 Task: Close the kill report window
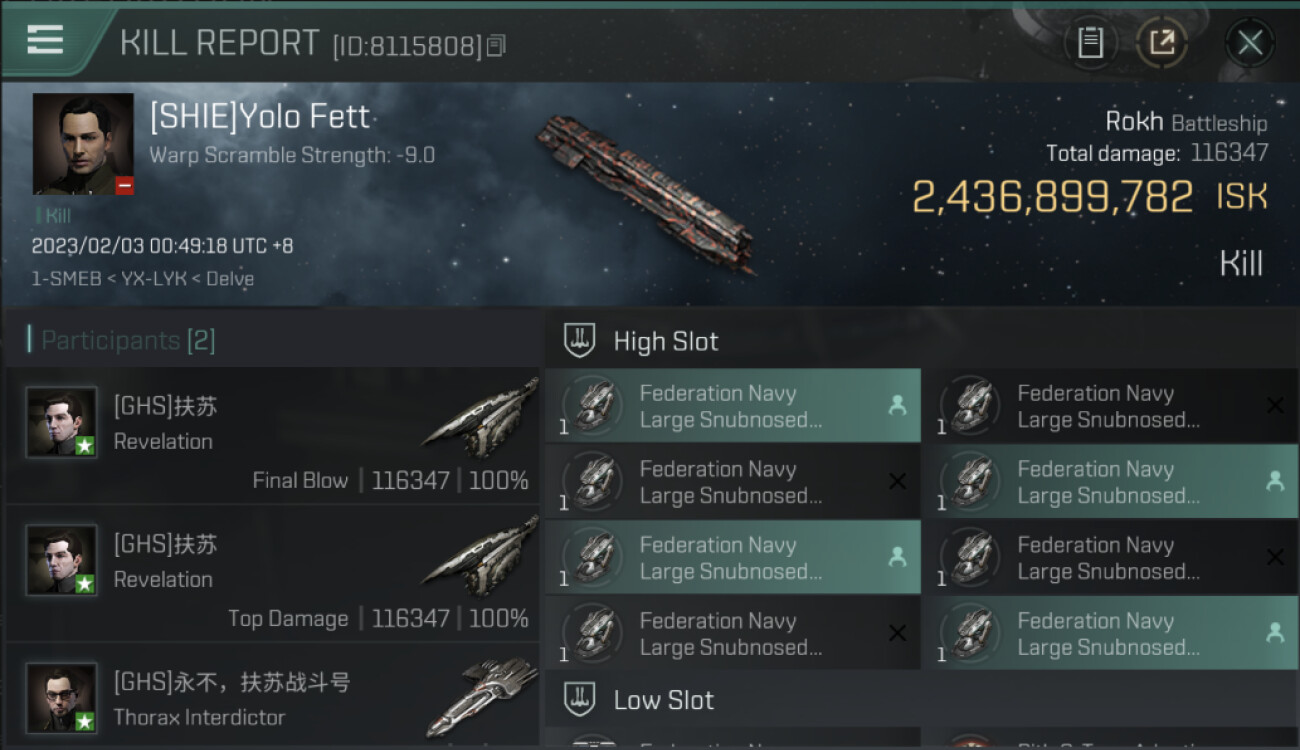pyautogui.click(x=1249, y=42)
